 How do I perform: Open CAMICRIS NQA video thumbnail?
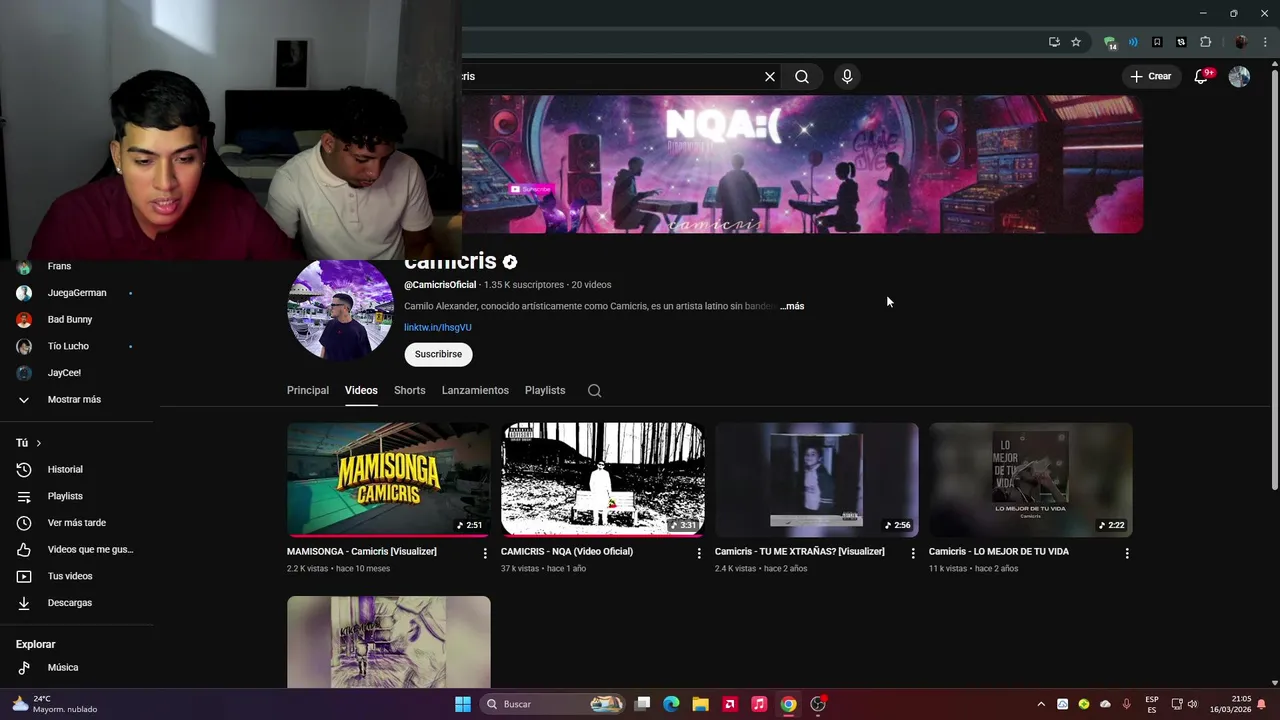point(603,479)
